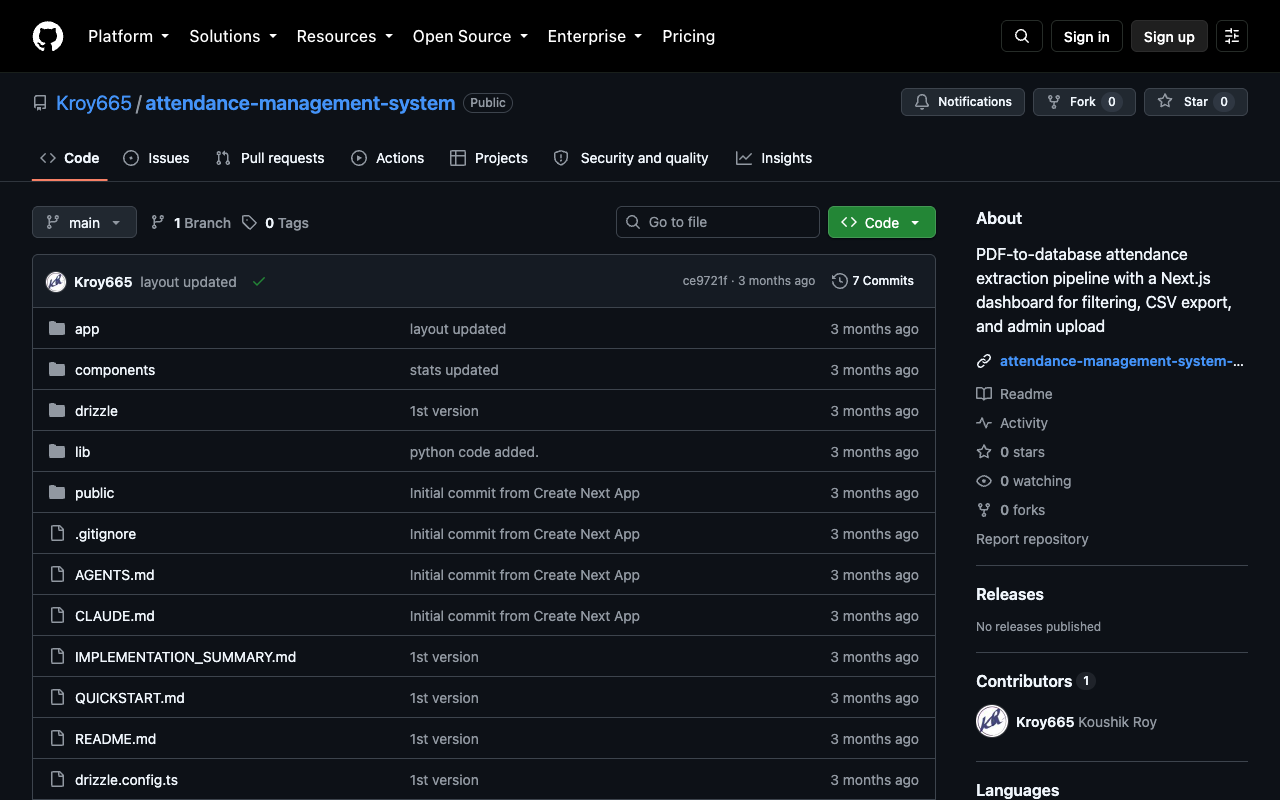Open the app folder icon
The image size is (1280, 800).
pos(57,329)
